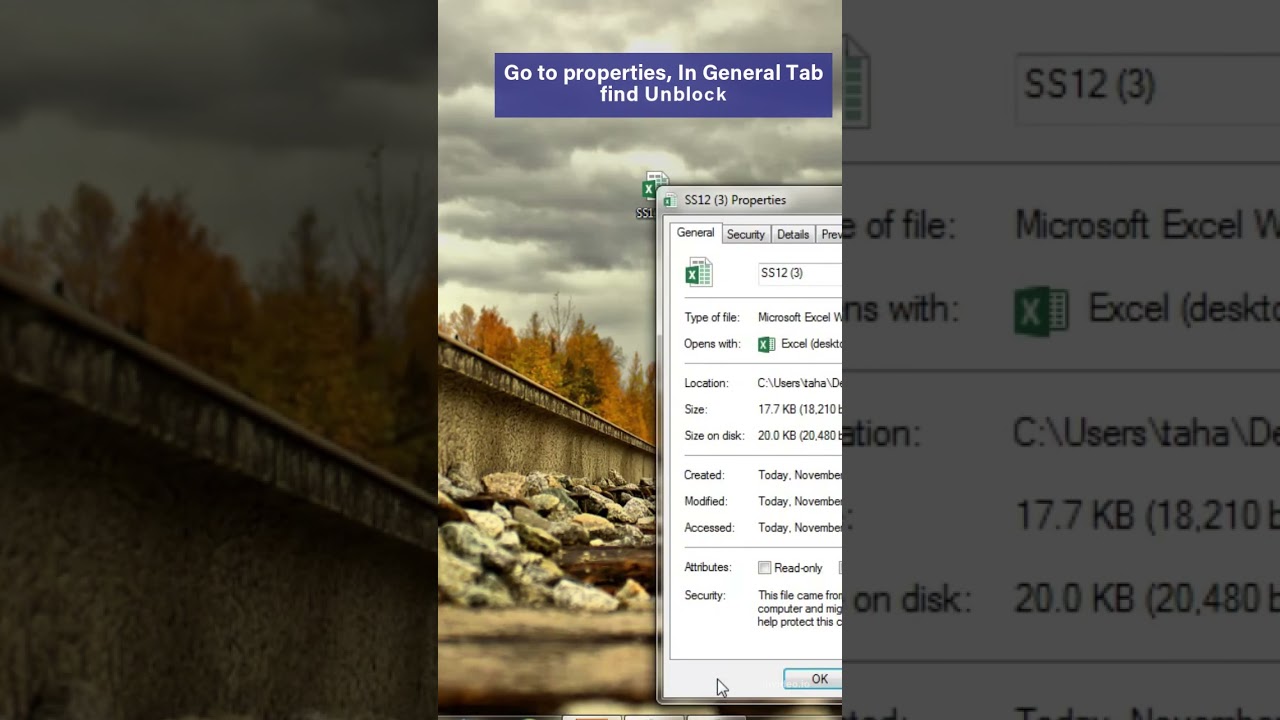Click the SS12 (3) Properties title text
The image size is (1280, 720).
(x=735, y=200)
